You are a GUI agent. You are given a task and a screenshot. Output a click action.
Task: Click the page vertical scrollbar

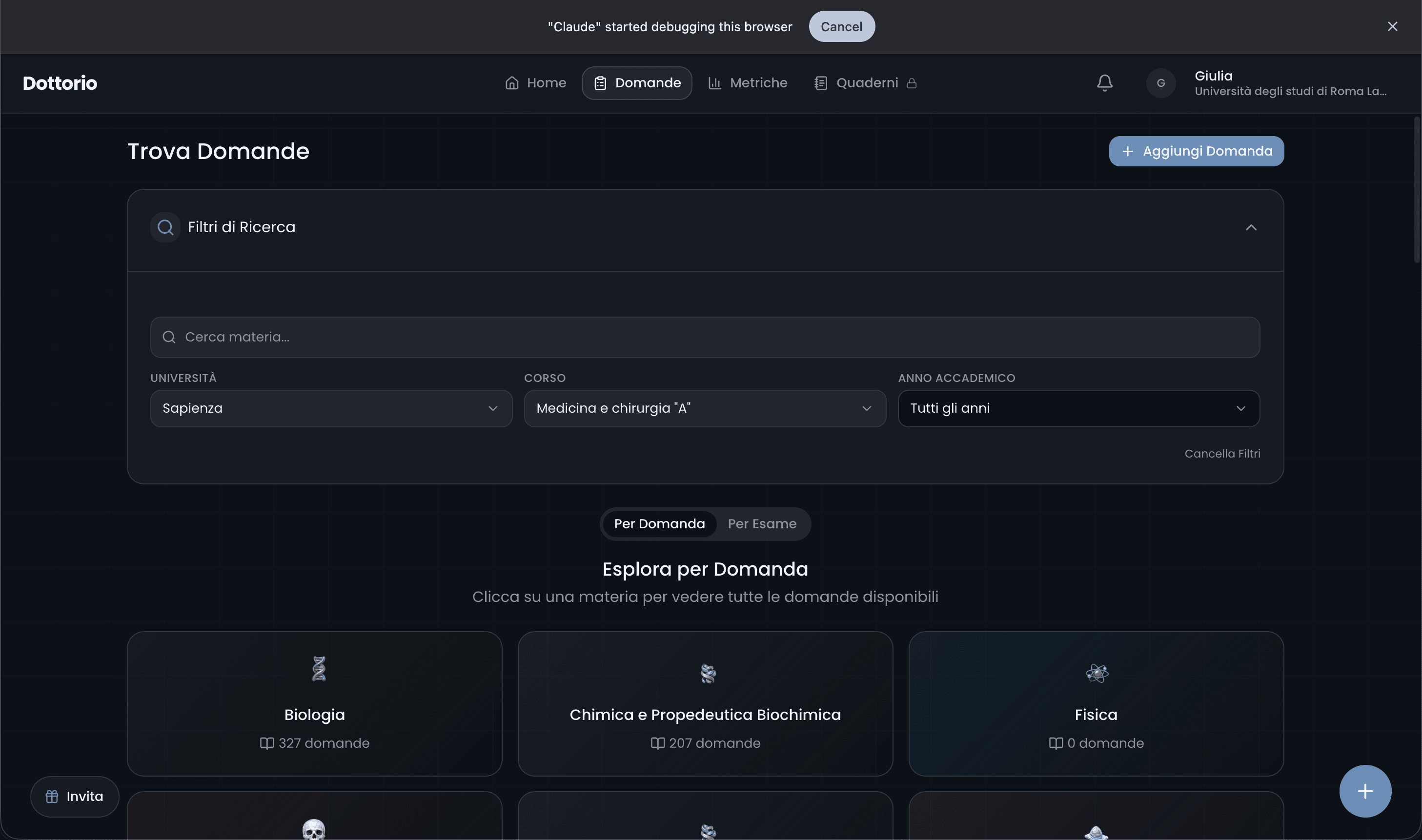point(1417,190)
